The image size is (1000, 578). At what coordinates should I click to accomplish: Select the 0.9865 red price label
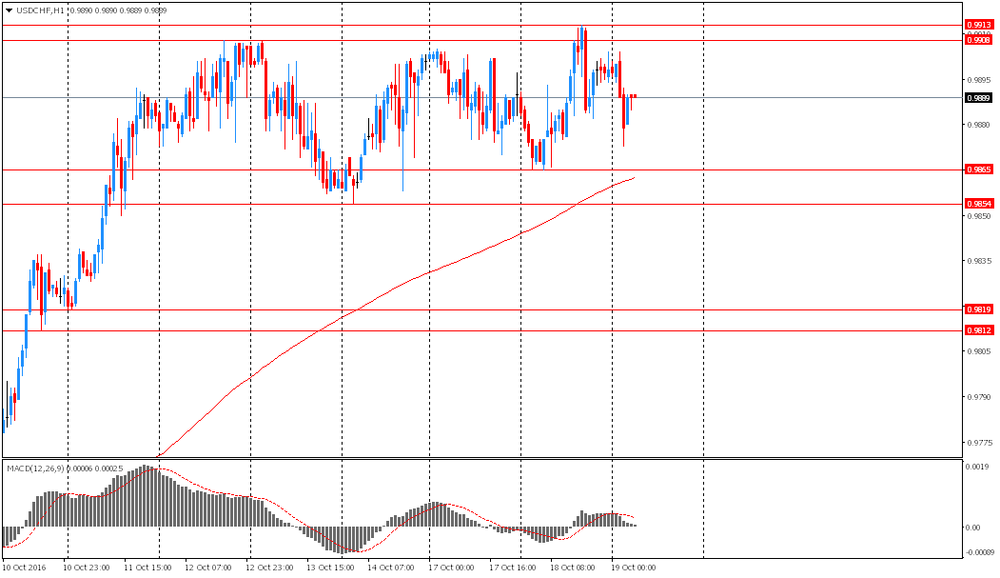(977, 170)
